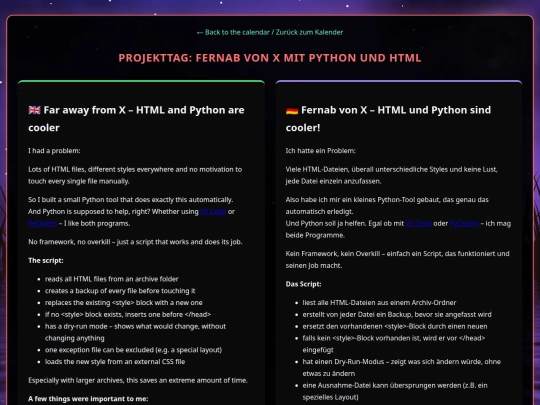This screenshot has height=405, width=540.
Task: Open the PyCharm link in the German column
Action: pyautogui.click(x=464, y=224)
